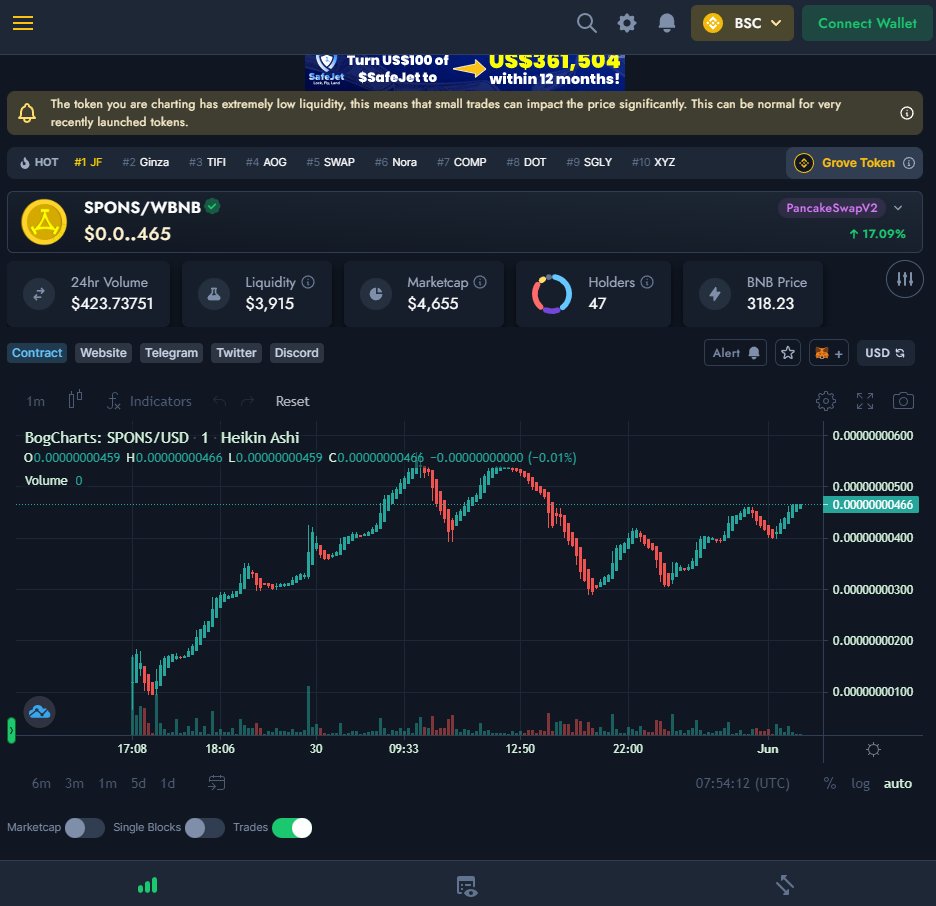Add token to favorites star
Viewport: 936px width, 906px height.
[x=787, y=353]
